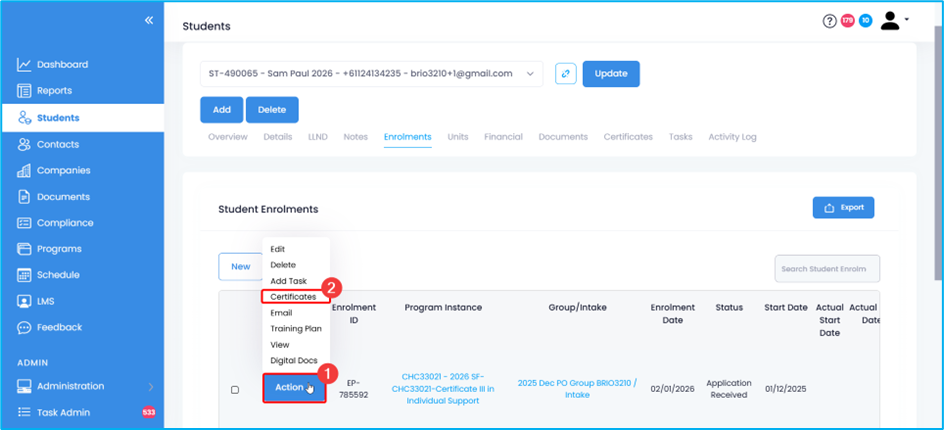944x430 pixels.
Task: Click the help question mark icon
Action: pyautogui.click(x=829, y=21)
